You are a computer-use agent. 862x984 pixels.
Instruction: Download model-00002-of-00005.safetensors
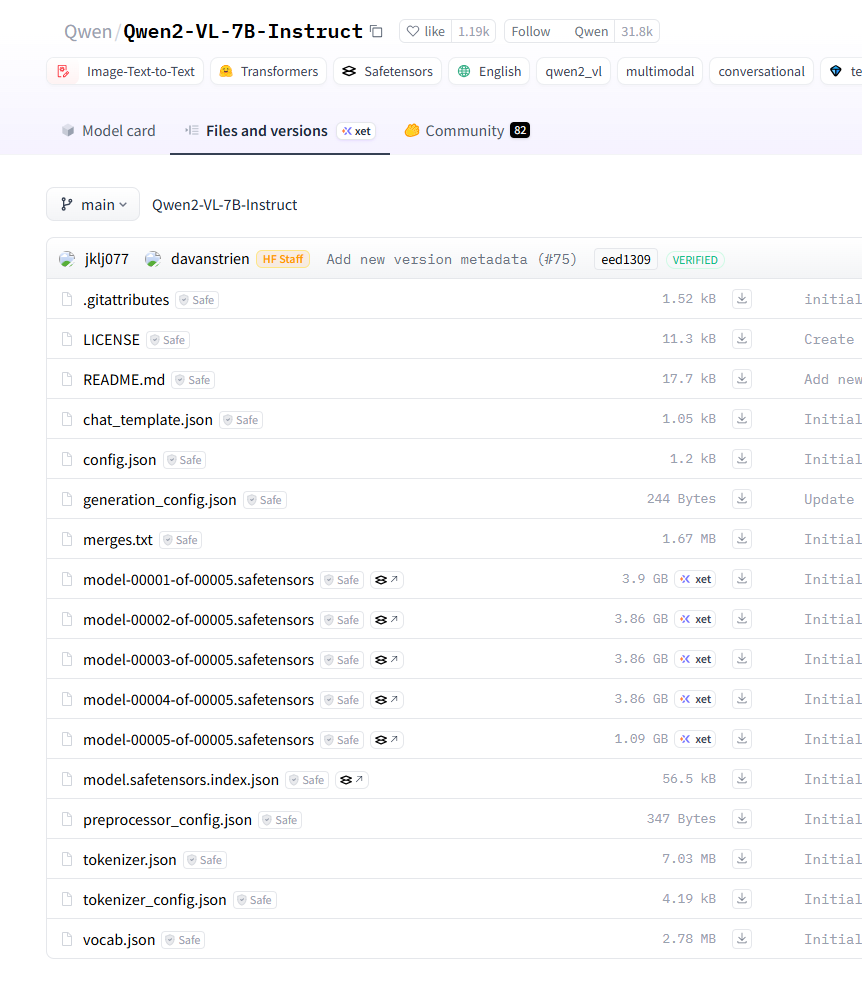pyautogui.click(x=742, y=619)
